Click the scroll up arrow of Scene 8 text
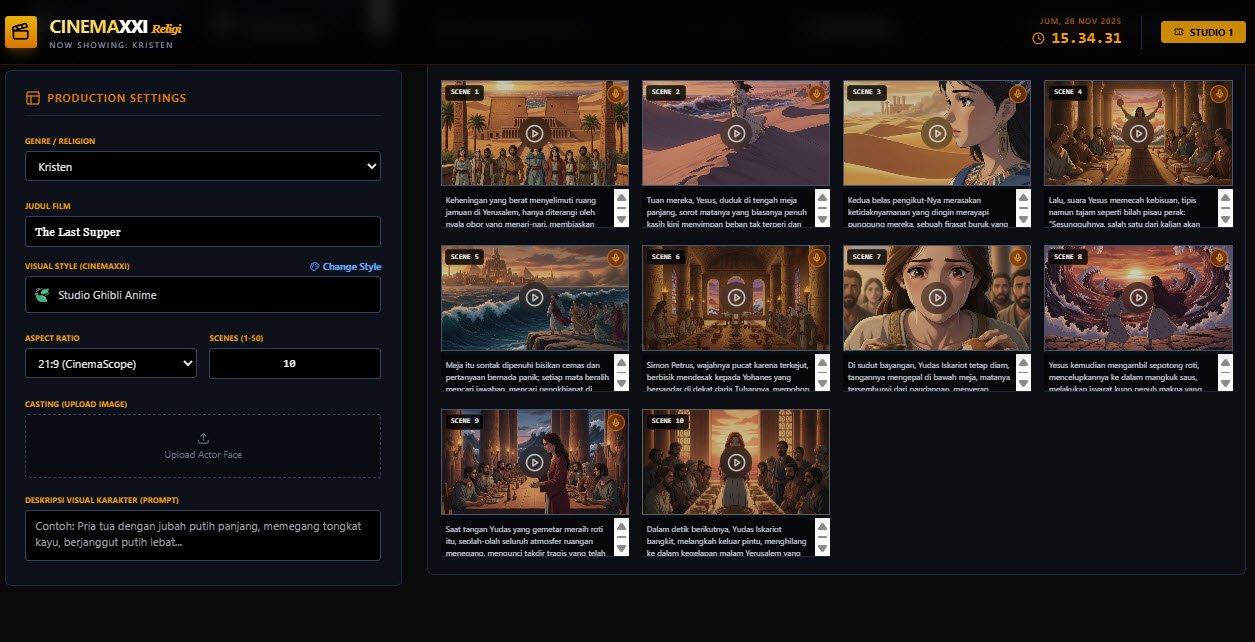 click(1224, 362)
